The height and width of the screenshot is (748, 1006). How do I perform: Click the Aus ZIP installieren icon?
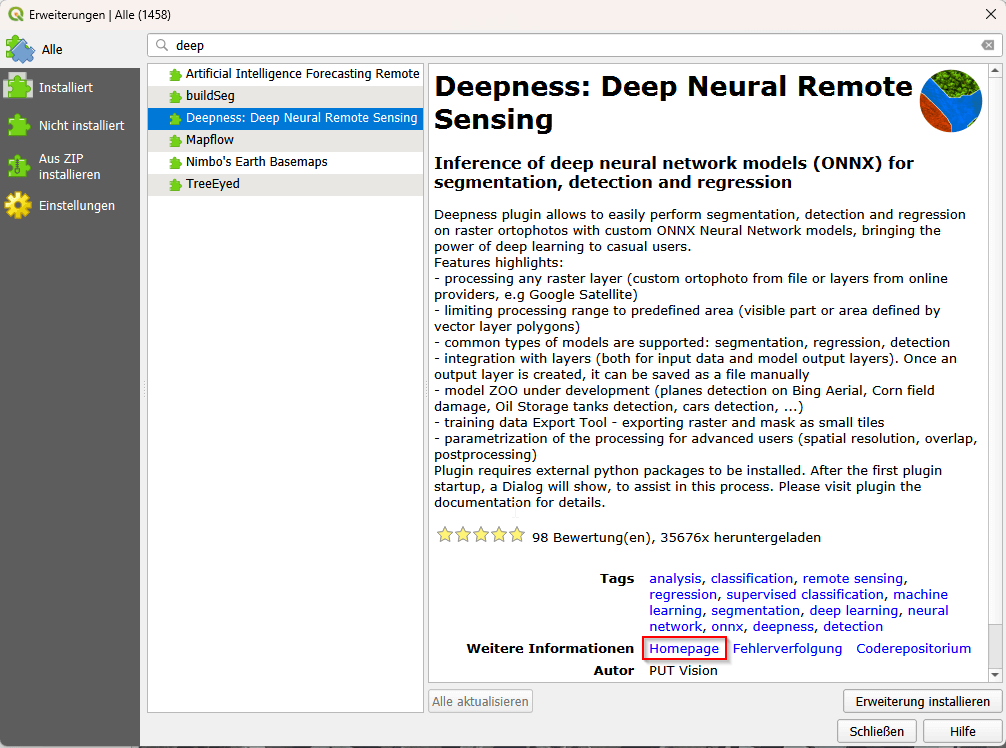click(x=18, y=166)
